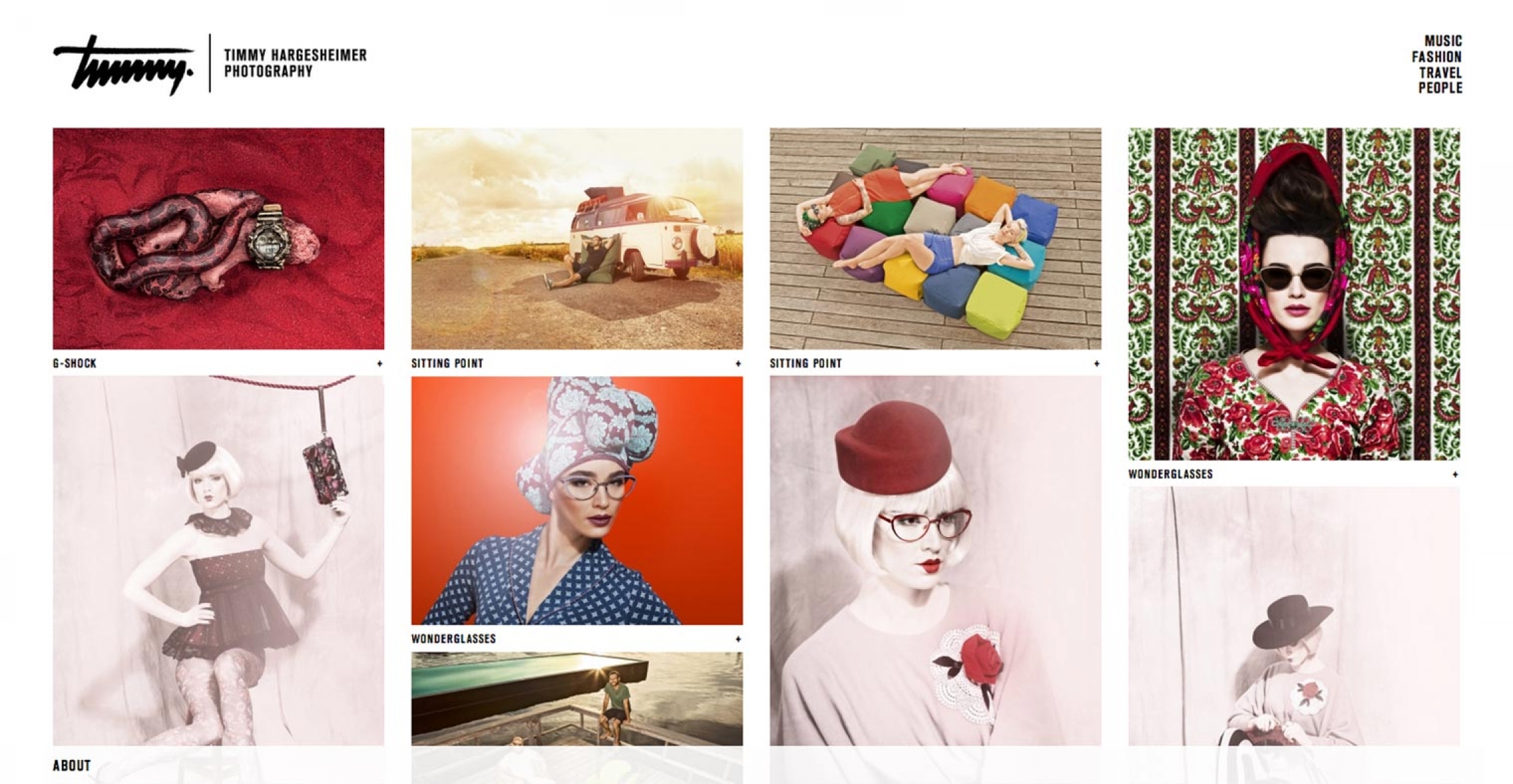The width and height of the screenshot is (1513, 784).
Task: Click the handwritten Timmy logo
Action: 123,64
